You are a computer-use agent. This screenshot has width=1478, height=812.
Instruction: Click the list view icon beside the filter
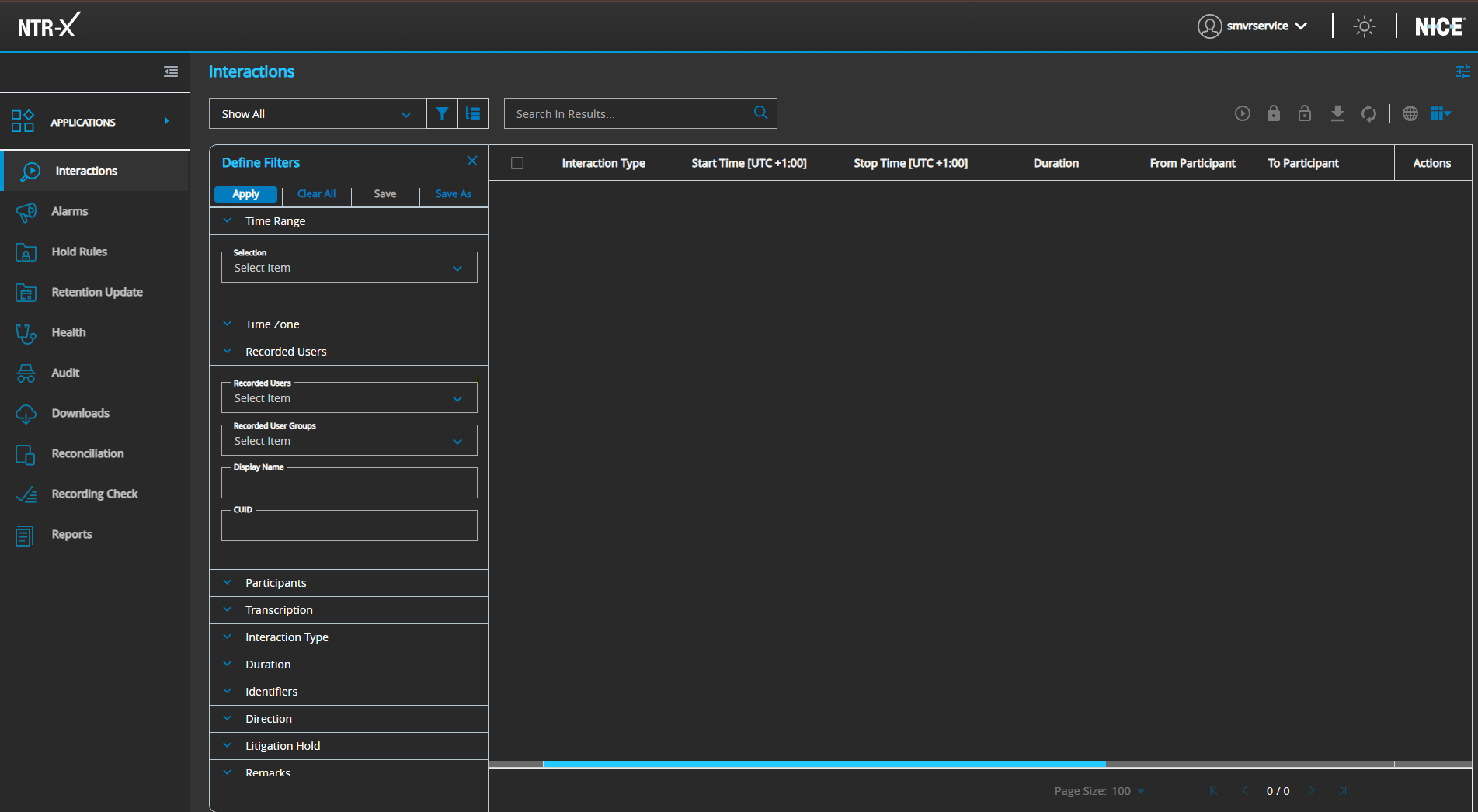473,113
